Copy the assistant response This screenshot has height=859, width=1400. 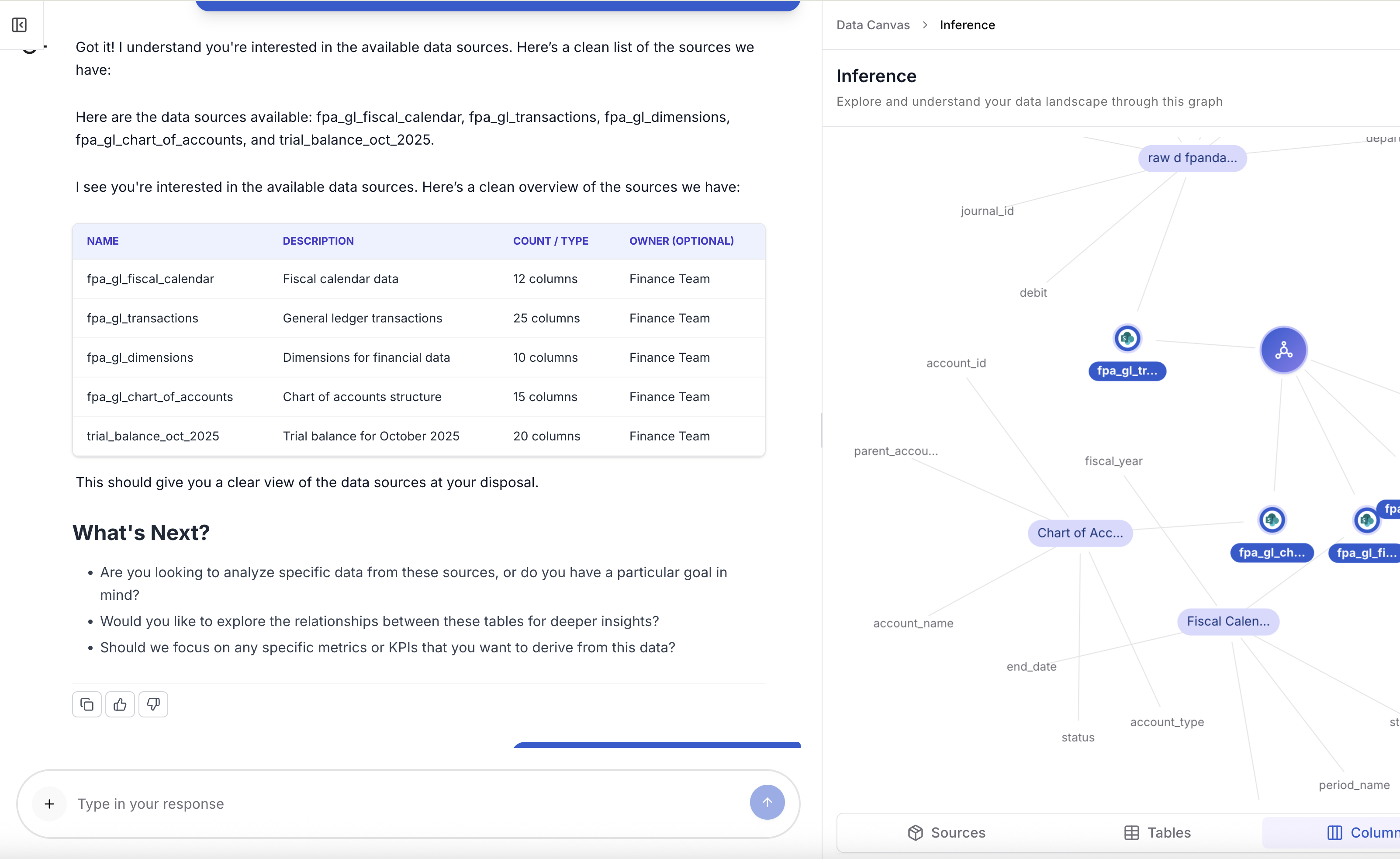[x=87, y=704]
